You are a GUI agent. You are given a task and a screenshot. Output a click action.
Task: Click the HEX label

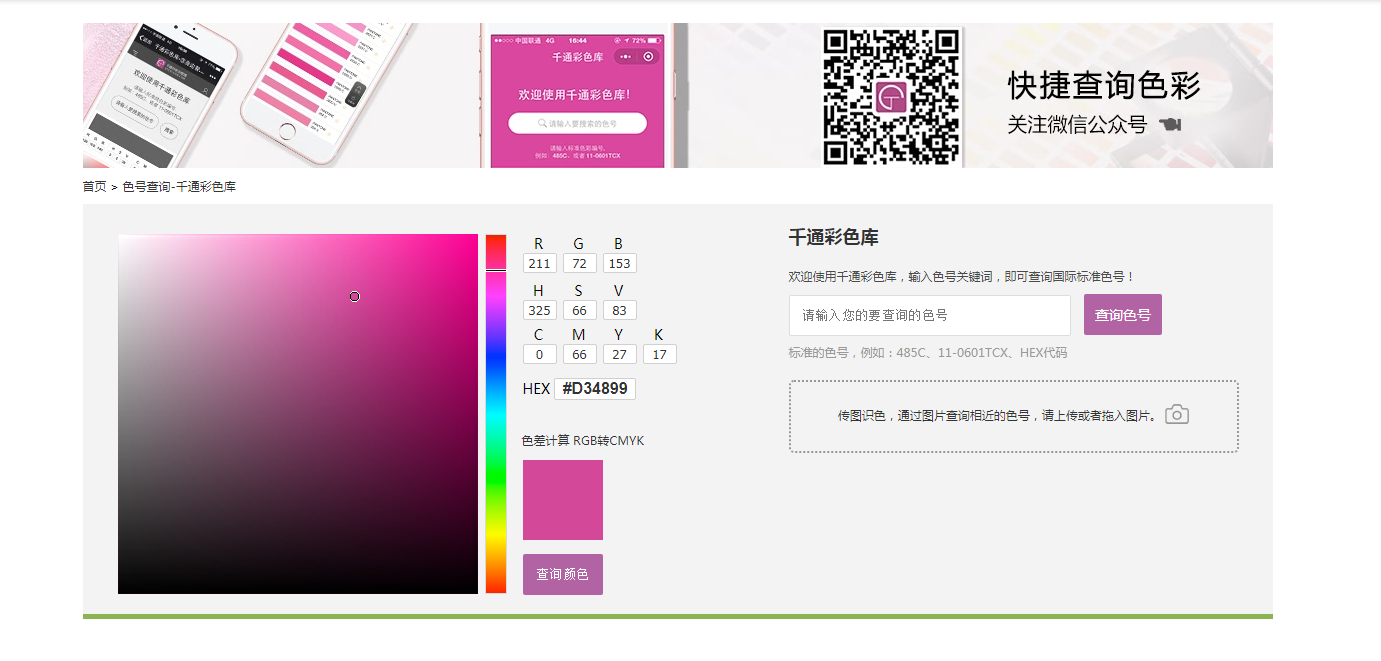click(x=536, y=389)
